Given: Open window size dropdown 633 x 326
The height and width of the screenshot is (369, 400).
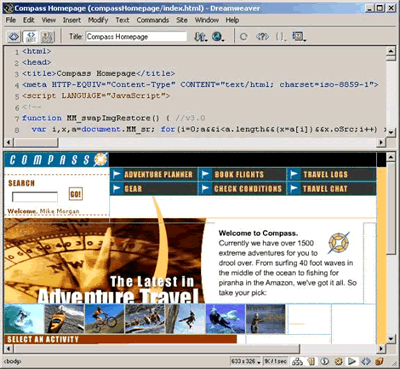Looking at the screenshot, I should pyautogui.click(x=246, y=361).
